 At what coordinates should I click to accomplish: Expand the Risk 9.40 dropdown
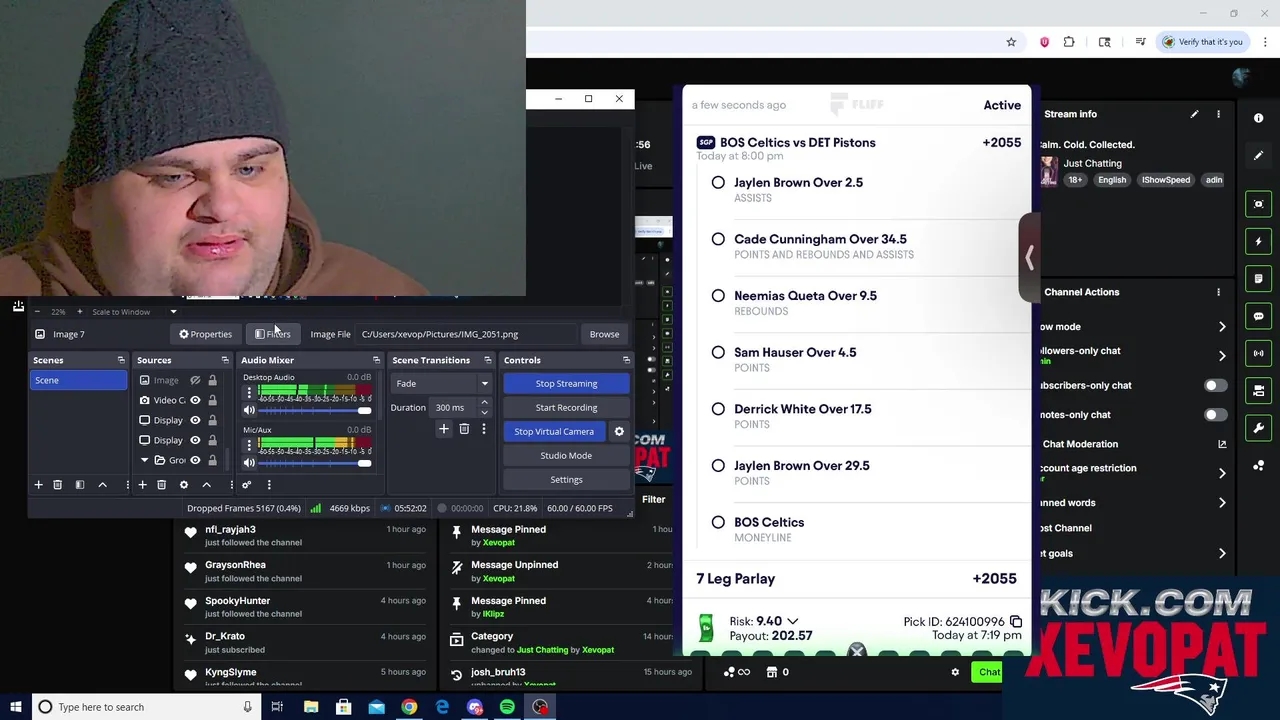click(x=793, y=622)
